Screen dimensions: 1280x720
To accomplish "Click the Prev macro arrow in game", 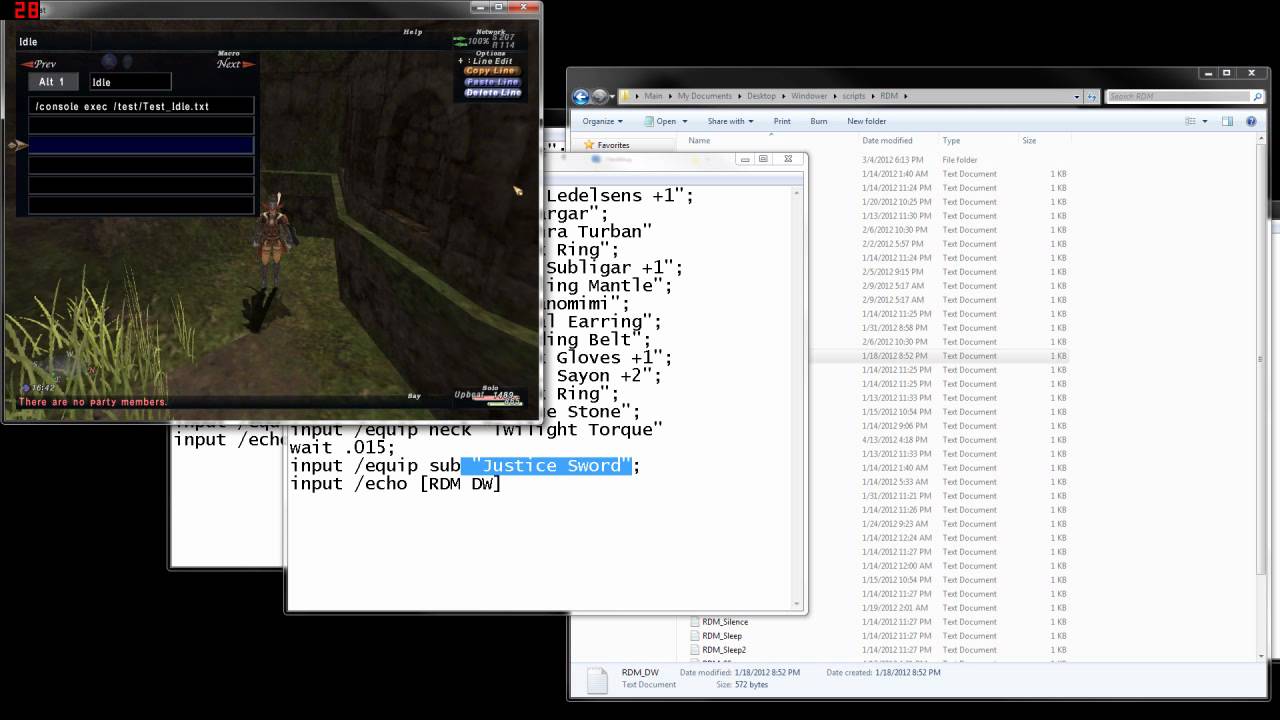I will [x=41, y=64].
